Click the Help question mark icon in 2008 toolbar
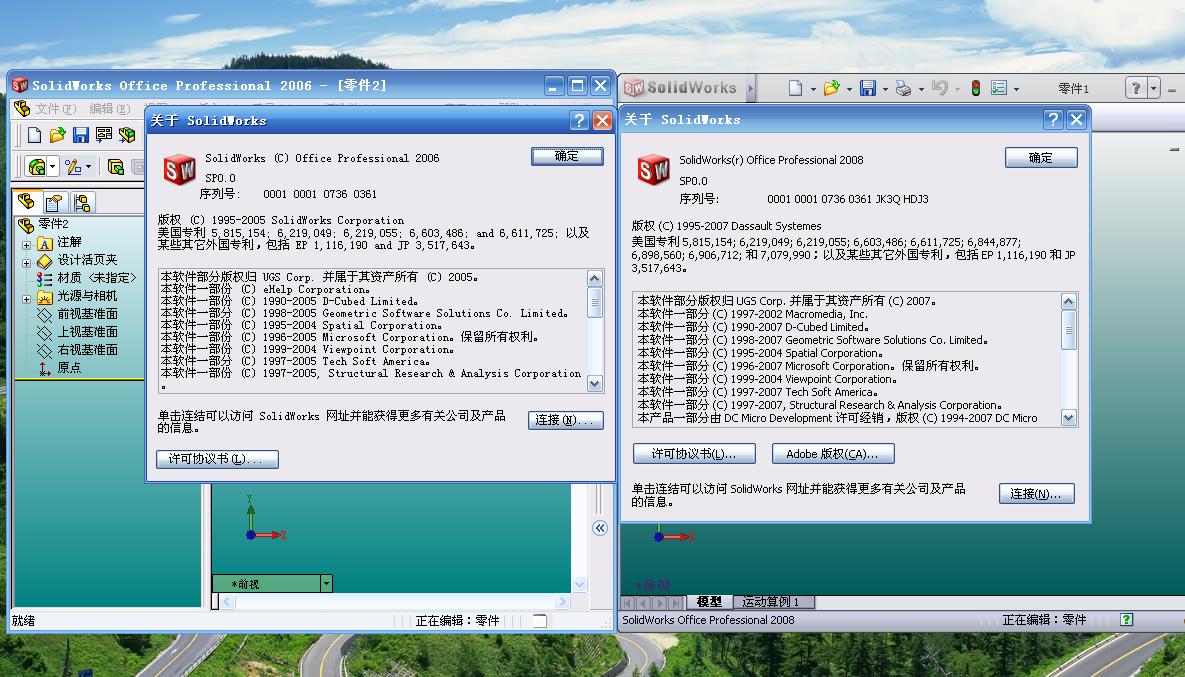 click(x=1135, y=88)
